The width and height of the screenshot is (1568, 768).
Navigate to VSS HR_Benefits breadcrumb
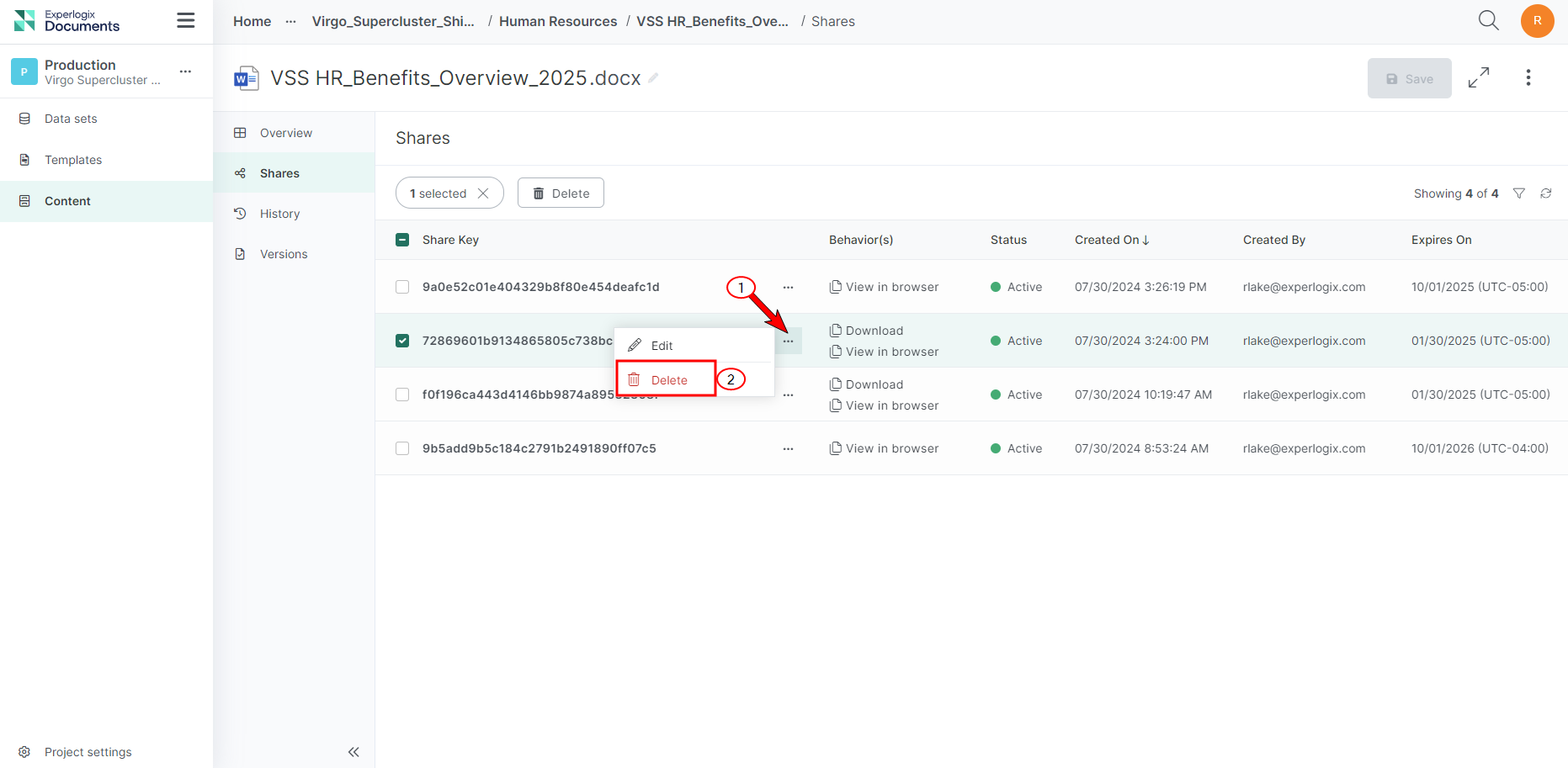coord(712,21)
